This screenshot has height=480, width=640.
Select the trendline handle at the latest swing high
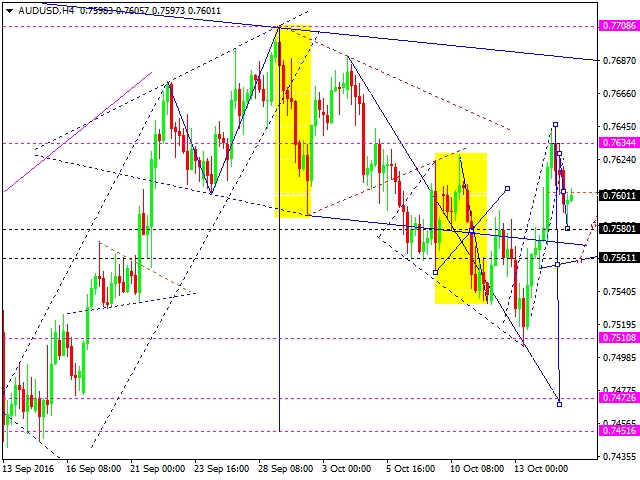556,124
